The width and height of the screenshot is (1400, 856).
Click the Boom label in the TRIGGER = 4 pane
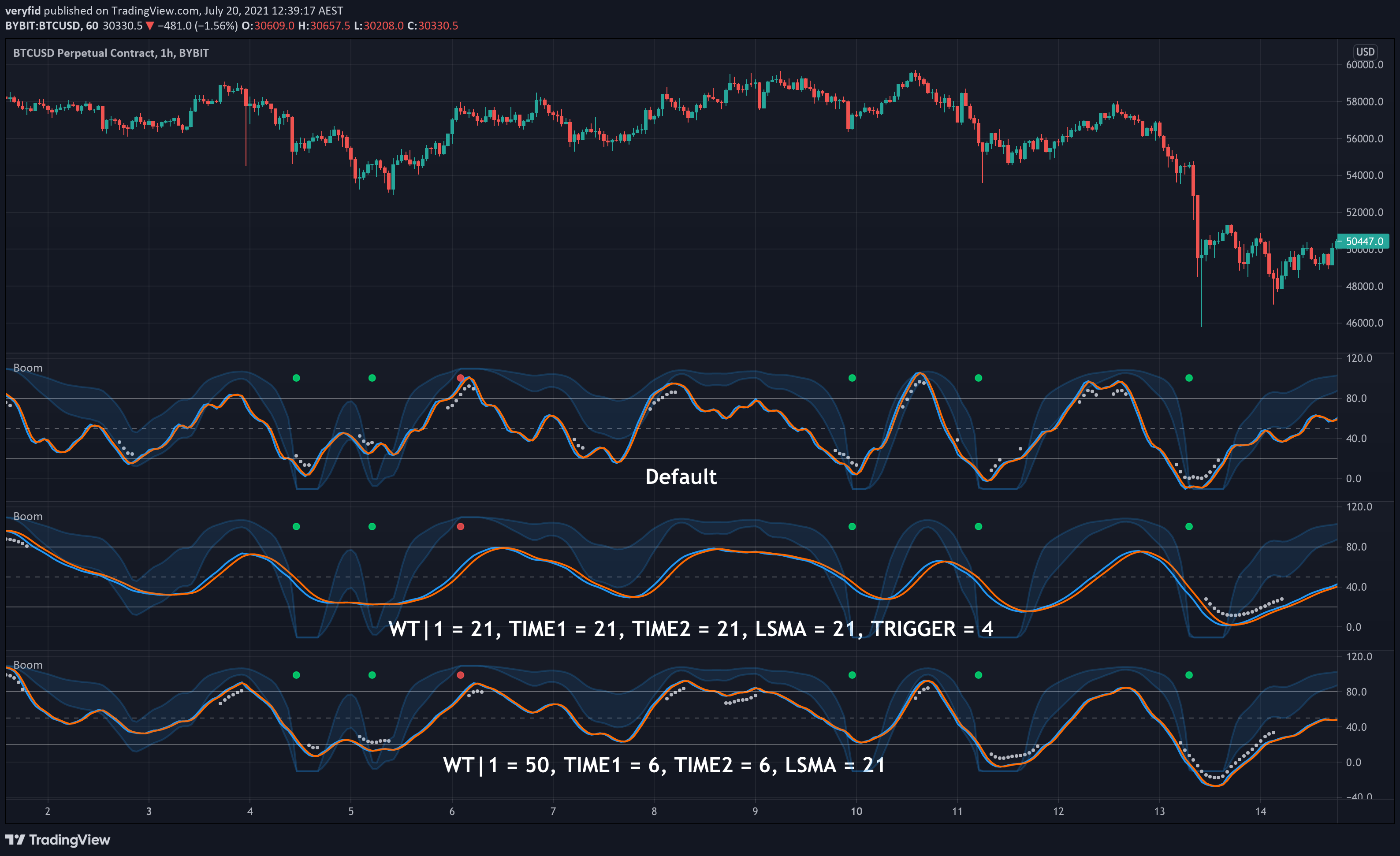tap(28, 516)
